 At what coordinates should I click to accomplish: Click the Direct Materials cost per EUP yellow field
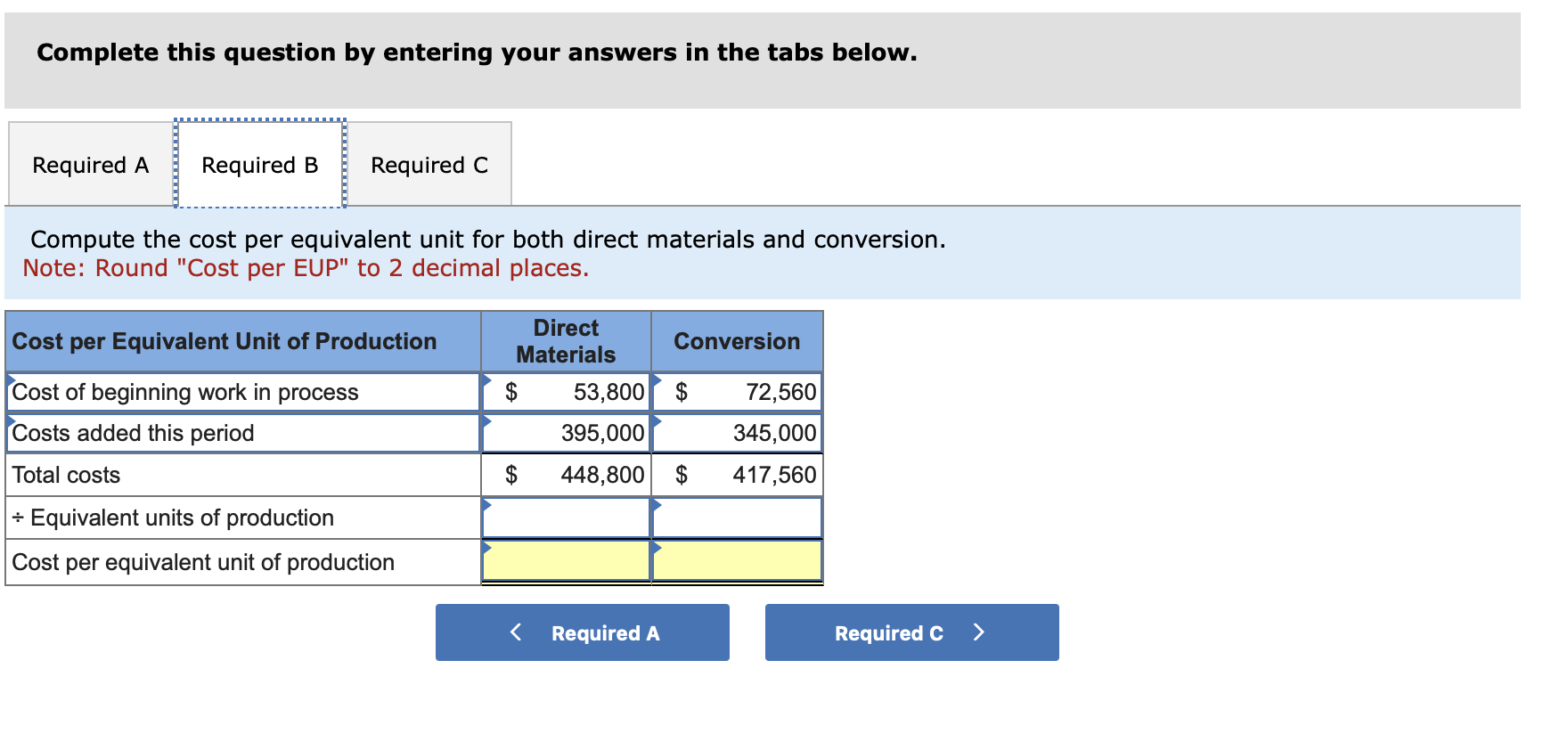[x=566, y=560]
